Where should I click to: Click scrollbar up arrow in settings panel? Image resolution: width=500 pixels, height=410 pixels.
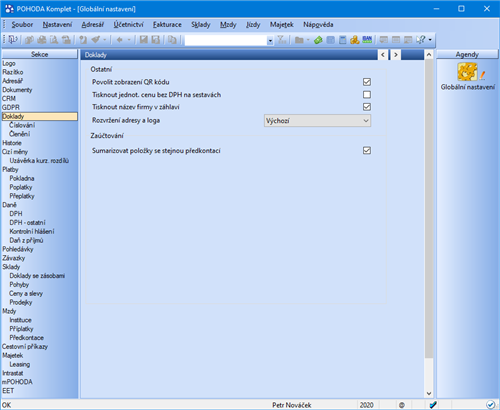click(429, 54)
